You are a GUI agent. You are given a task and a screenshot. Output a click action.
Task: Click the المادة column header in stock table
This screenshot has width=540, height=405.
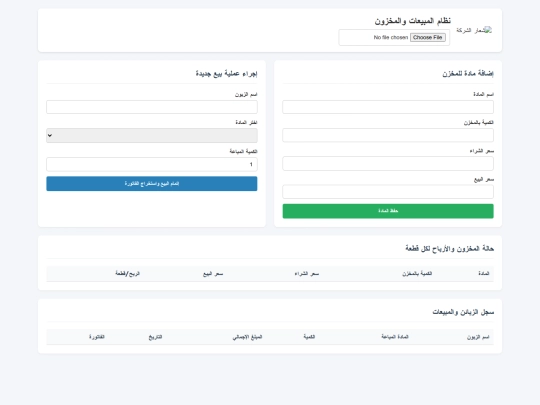coord(484,273)
